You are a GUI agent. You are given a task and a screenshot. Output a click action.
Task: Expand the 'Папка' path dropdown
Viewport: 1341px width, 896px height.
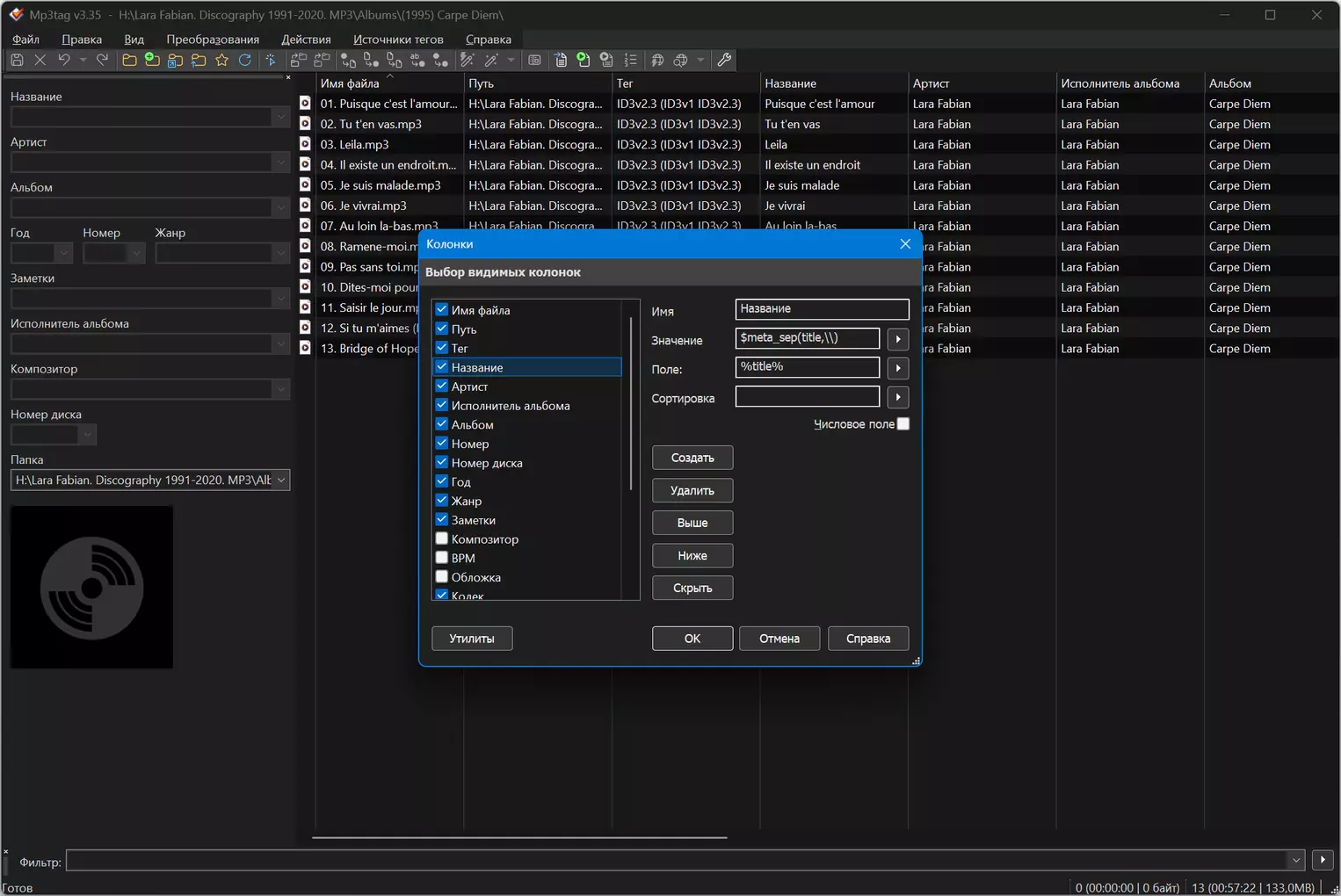pos(281,480)
